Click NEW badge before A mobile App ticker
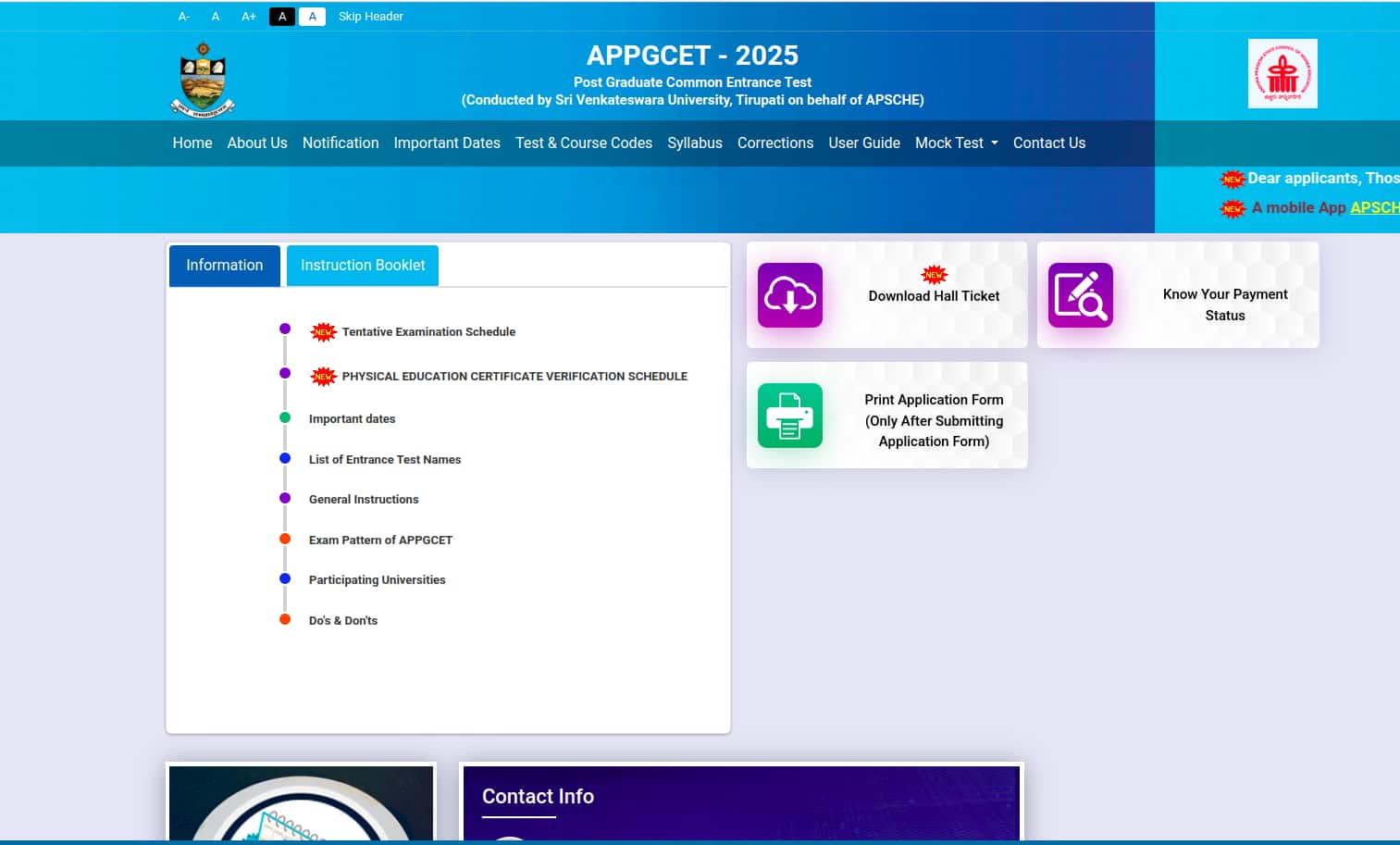 (1232, 208)
